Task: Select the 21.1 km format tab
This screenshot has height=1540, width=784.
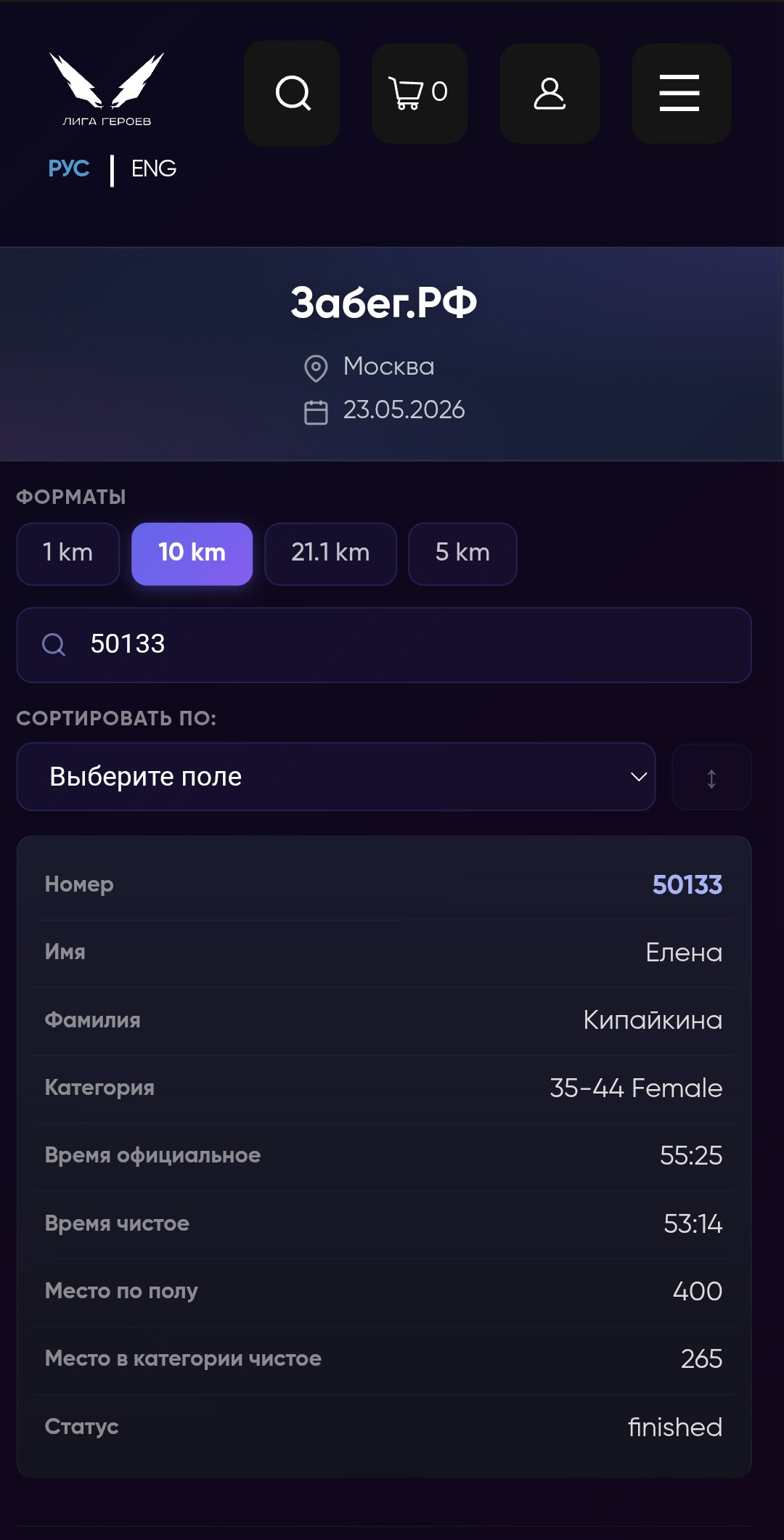Action: coord(331,554)
